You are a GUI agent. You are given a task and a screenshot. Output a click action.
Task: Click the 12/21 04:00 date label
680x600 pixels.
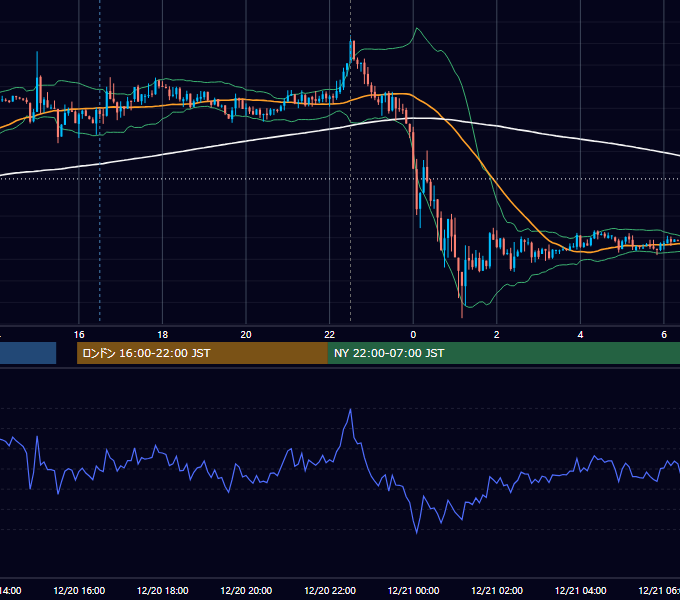tap(580, 590)
